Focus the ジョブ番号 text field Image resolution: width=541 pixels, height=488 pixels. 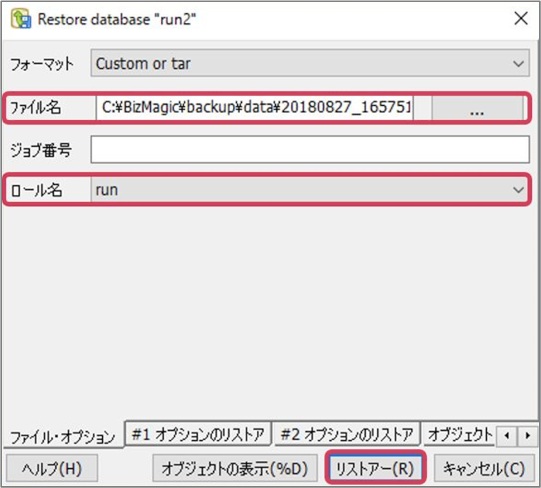[x=310, y=149]
